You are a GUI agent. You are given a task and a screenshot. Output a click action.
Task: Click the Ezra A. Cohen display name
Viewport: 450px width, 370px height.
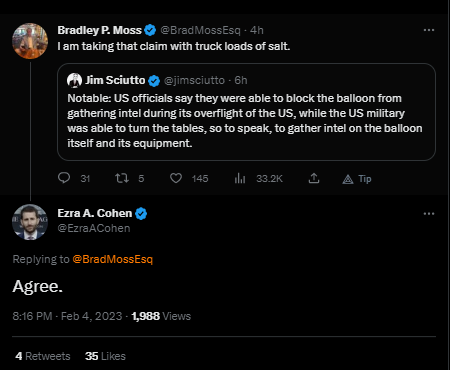tap(95, 213)
